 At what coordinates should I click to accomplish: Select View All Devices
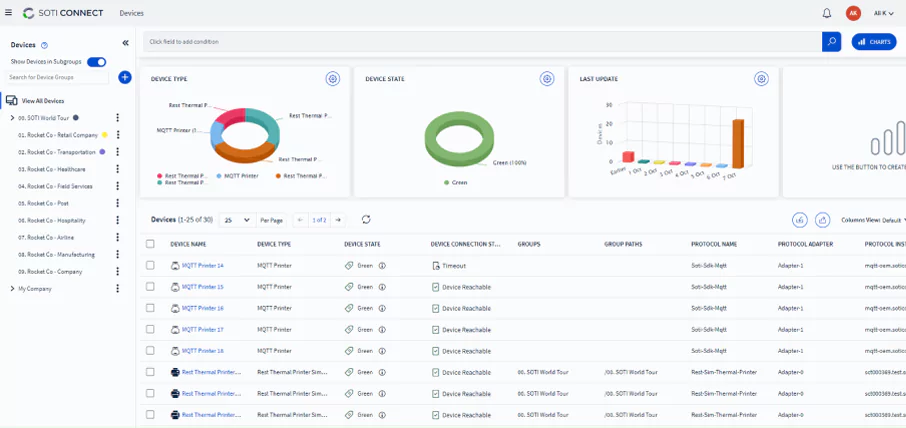(x=43, y=101)
